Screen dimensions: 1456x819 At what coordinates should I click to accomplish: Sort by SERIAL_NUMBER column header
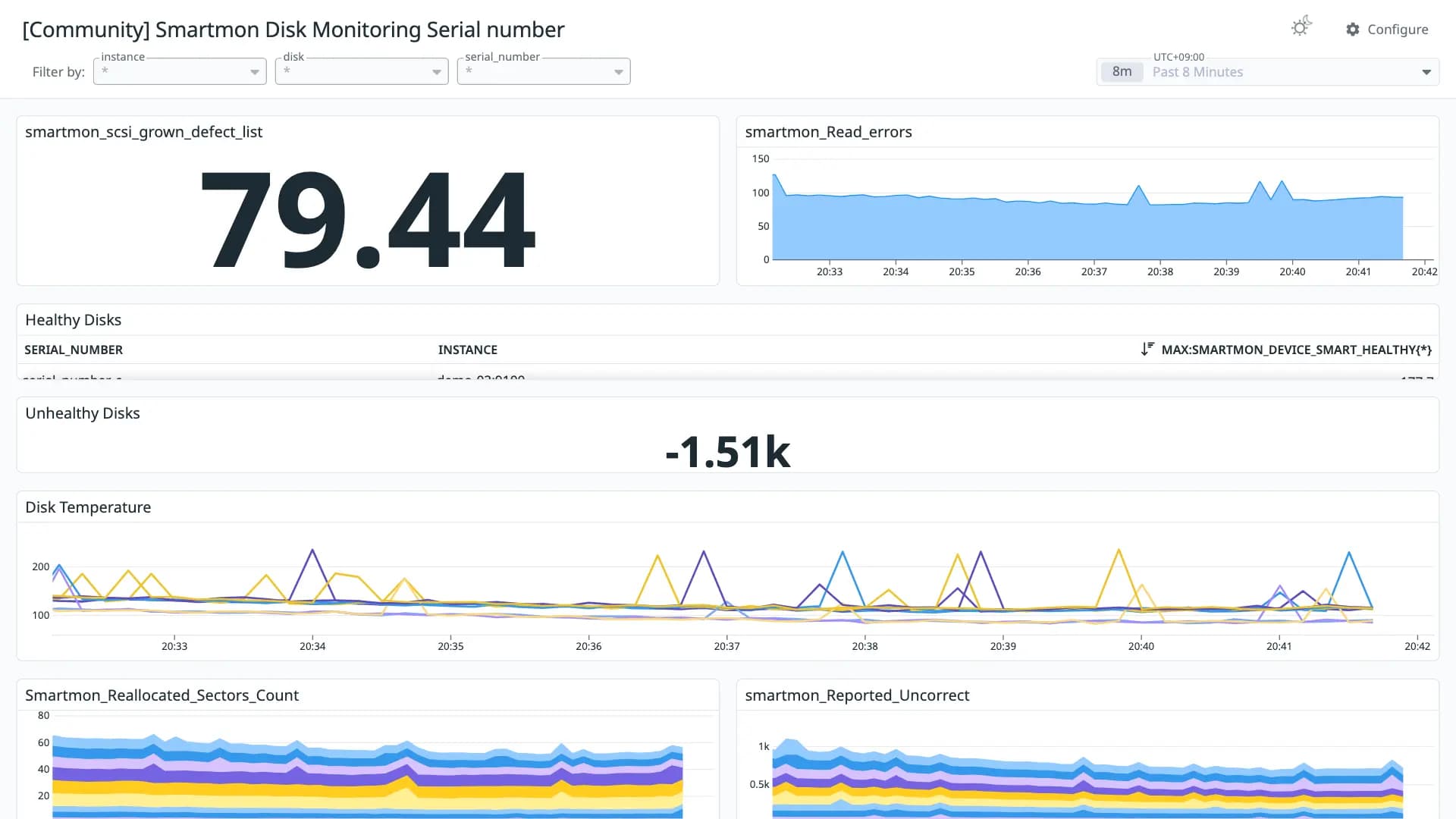pos(74,350)
